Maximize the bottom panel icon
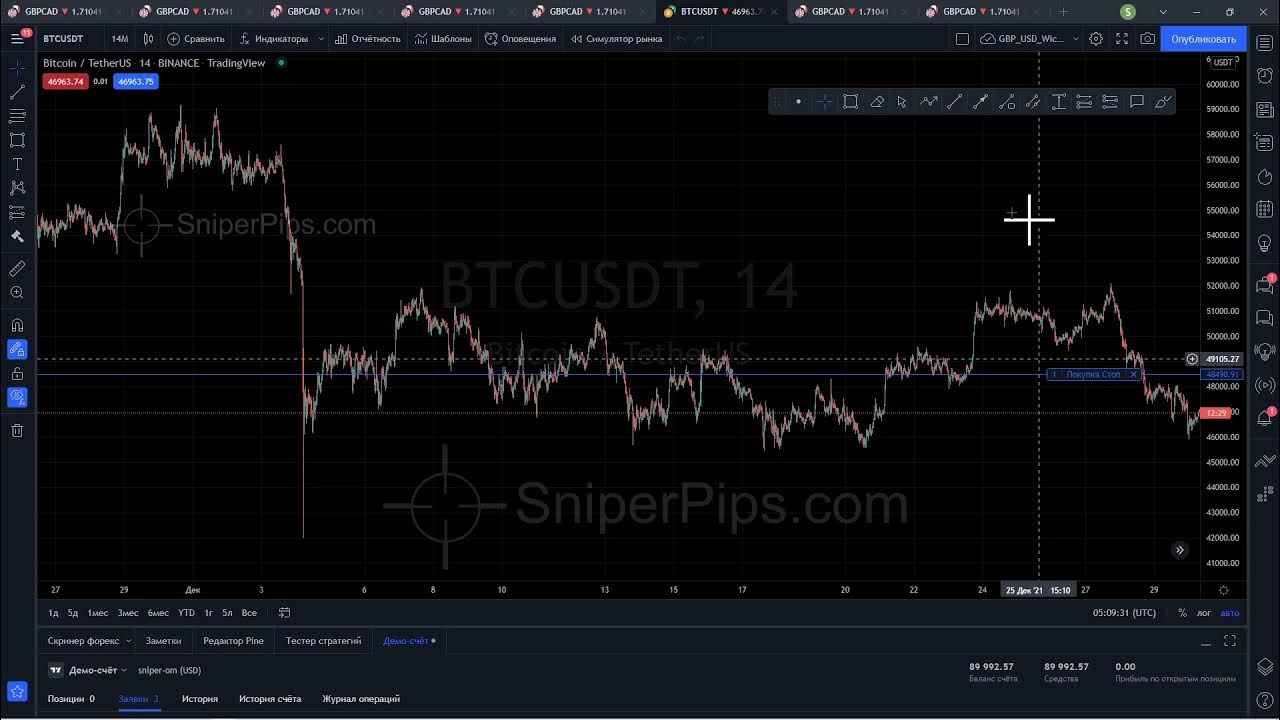The height and width of the screenshot is (720, 1280). pyautogui.click(x=1230, y=641)
